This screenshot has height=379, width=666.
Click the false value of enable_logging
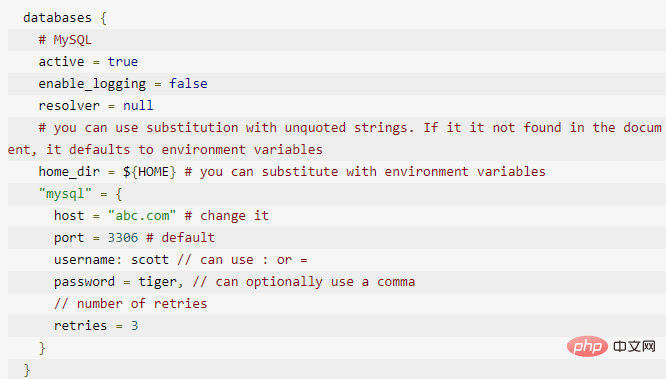click(188, 84)
